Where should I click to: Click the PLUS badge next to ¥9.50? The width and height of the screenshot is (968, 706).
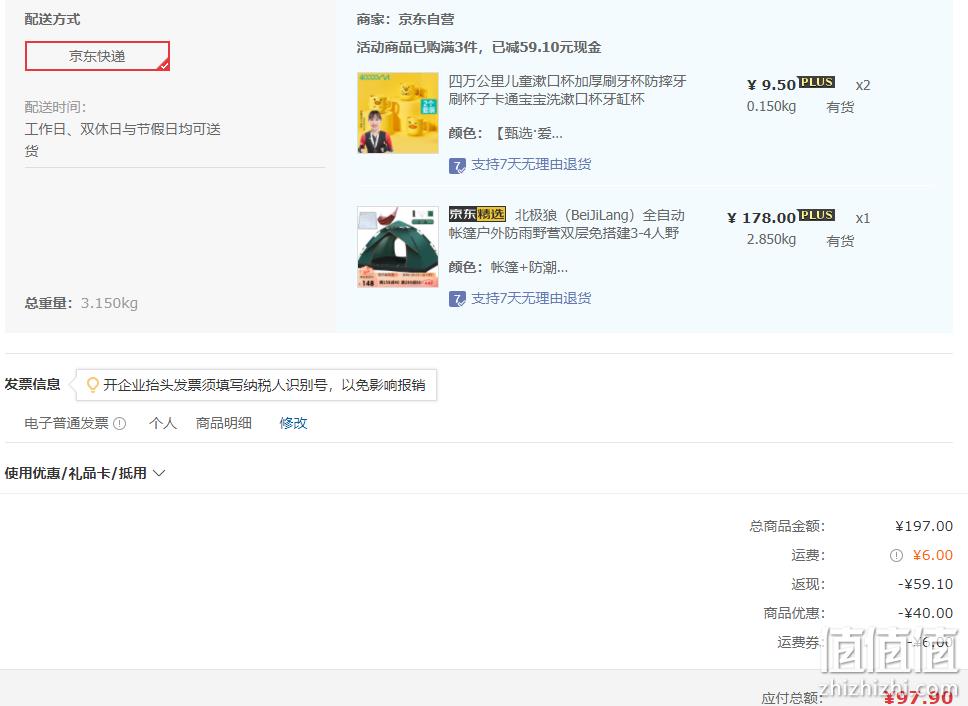816,82
